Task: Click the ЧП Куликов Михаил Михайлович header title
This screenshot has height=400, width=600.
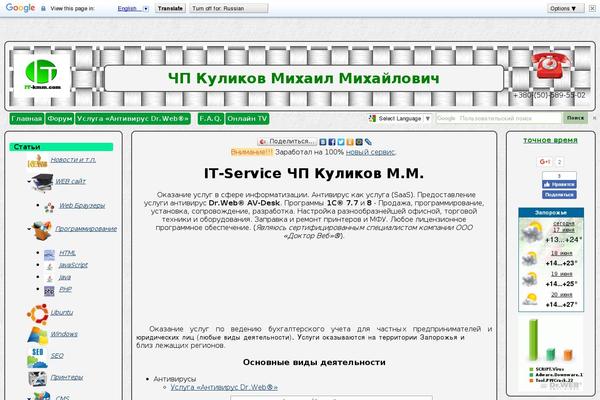Action: tap(304, 78)
